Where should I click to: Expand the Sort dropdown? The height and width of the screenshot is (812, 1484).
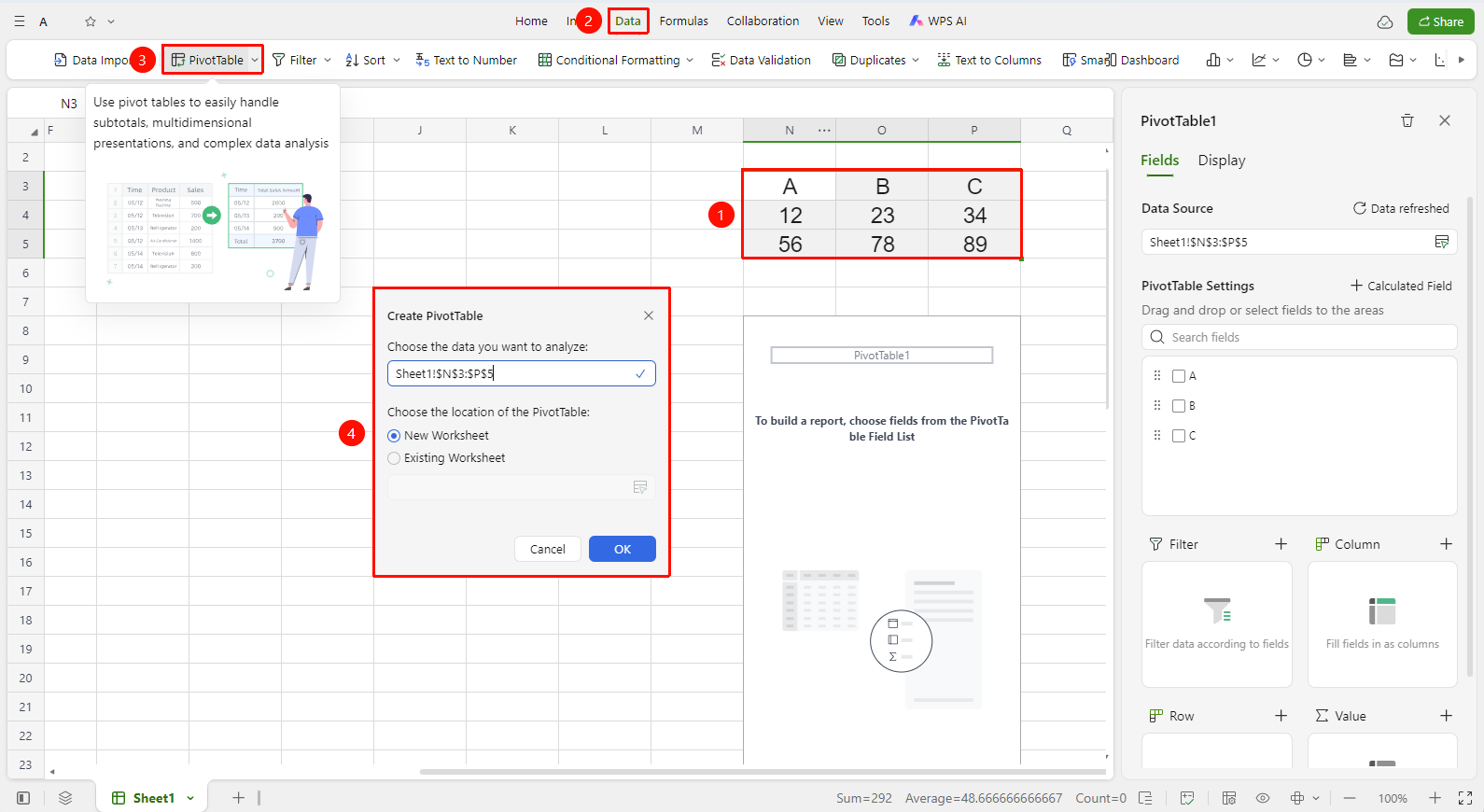pyautogui.click(x=397, y=60)
